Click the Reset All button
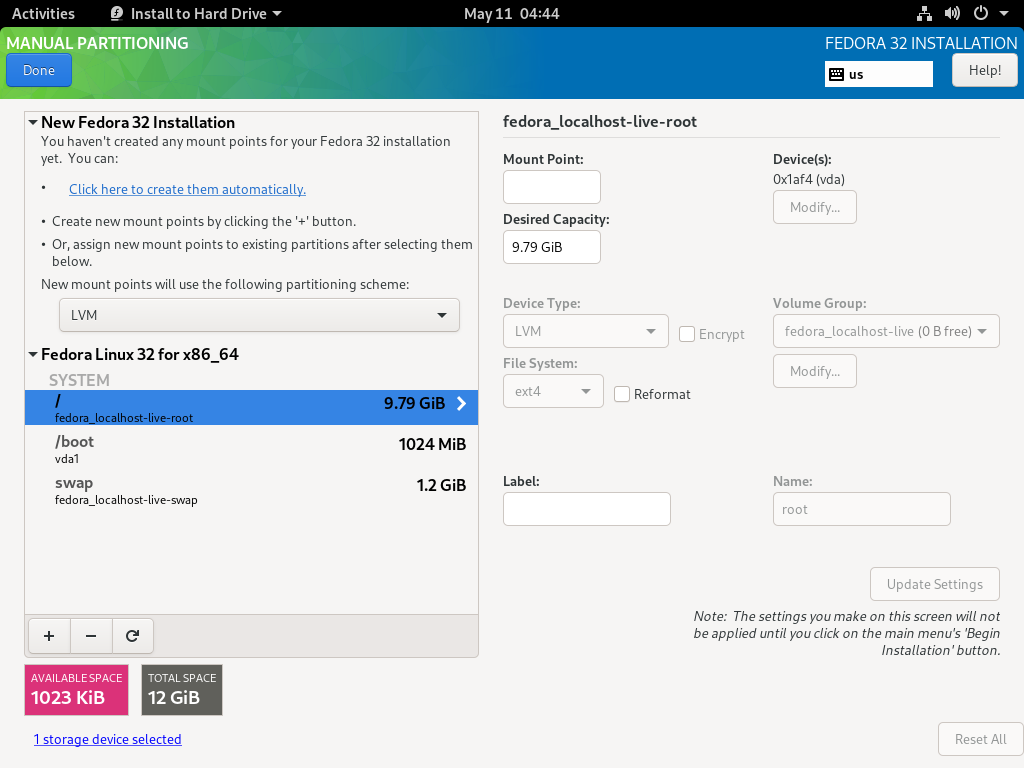This screenshot has height=768, width=1024. (980, 739)
